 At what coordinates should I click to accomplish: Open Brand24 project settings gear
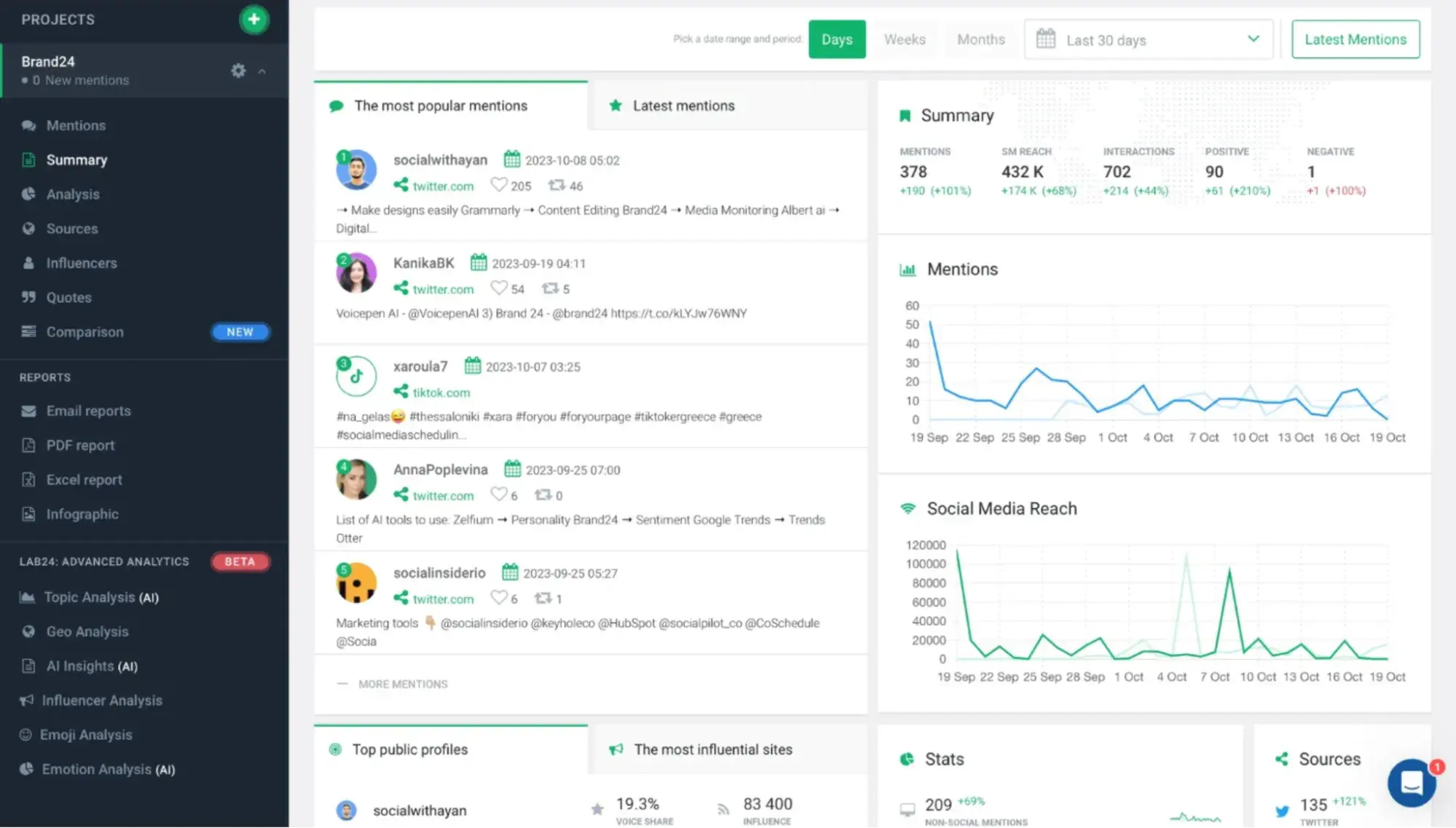tap(238, 71)
